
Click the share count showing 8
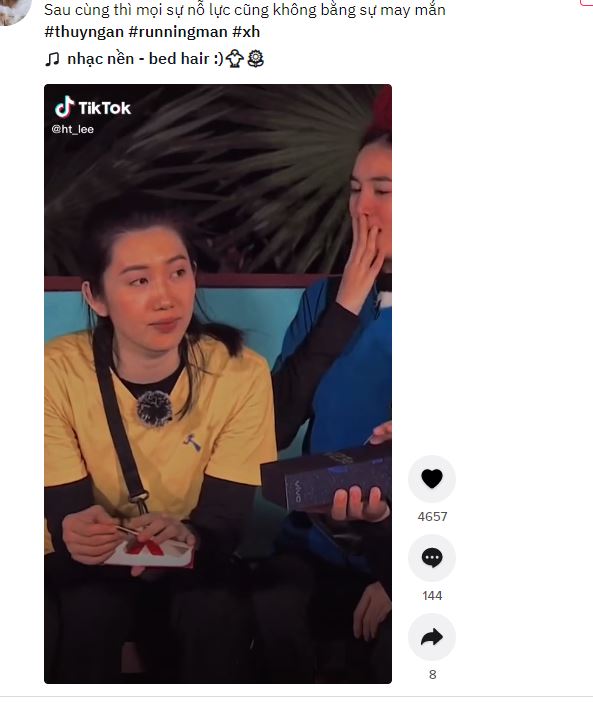click(x=432, y=674)
